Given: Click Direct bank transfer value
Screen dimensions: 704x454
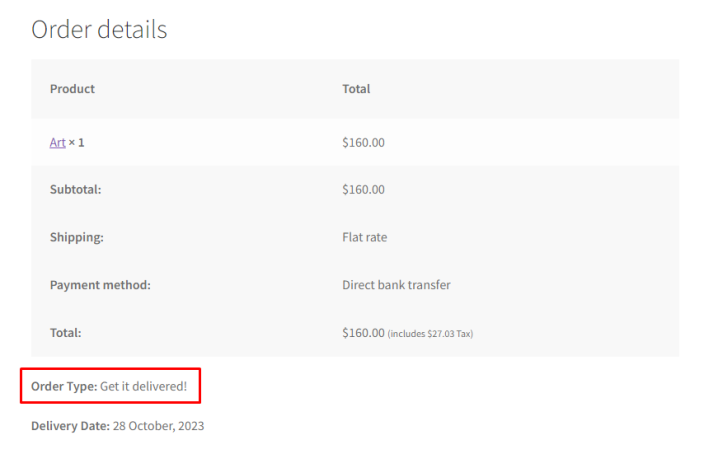Looking at the screenshot, I should (x=396, y=285).
